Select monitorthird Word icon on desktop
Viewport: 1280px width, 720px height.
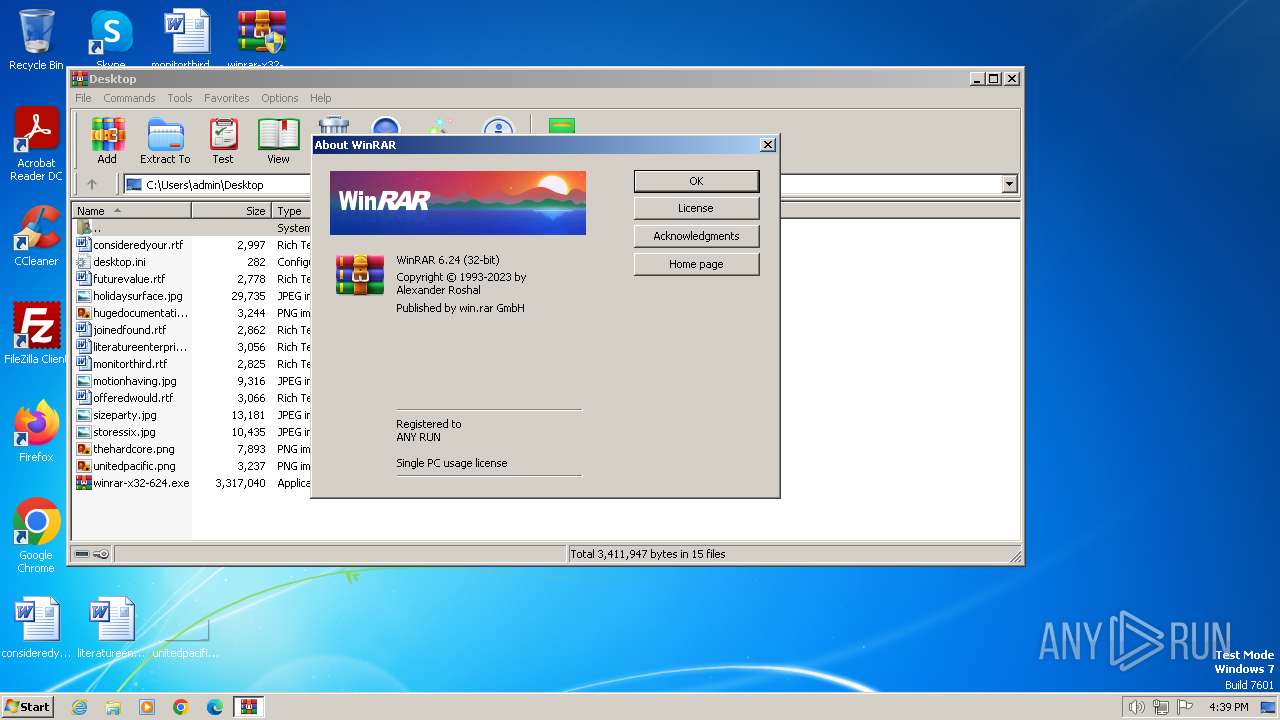click(187, 40)
